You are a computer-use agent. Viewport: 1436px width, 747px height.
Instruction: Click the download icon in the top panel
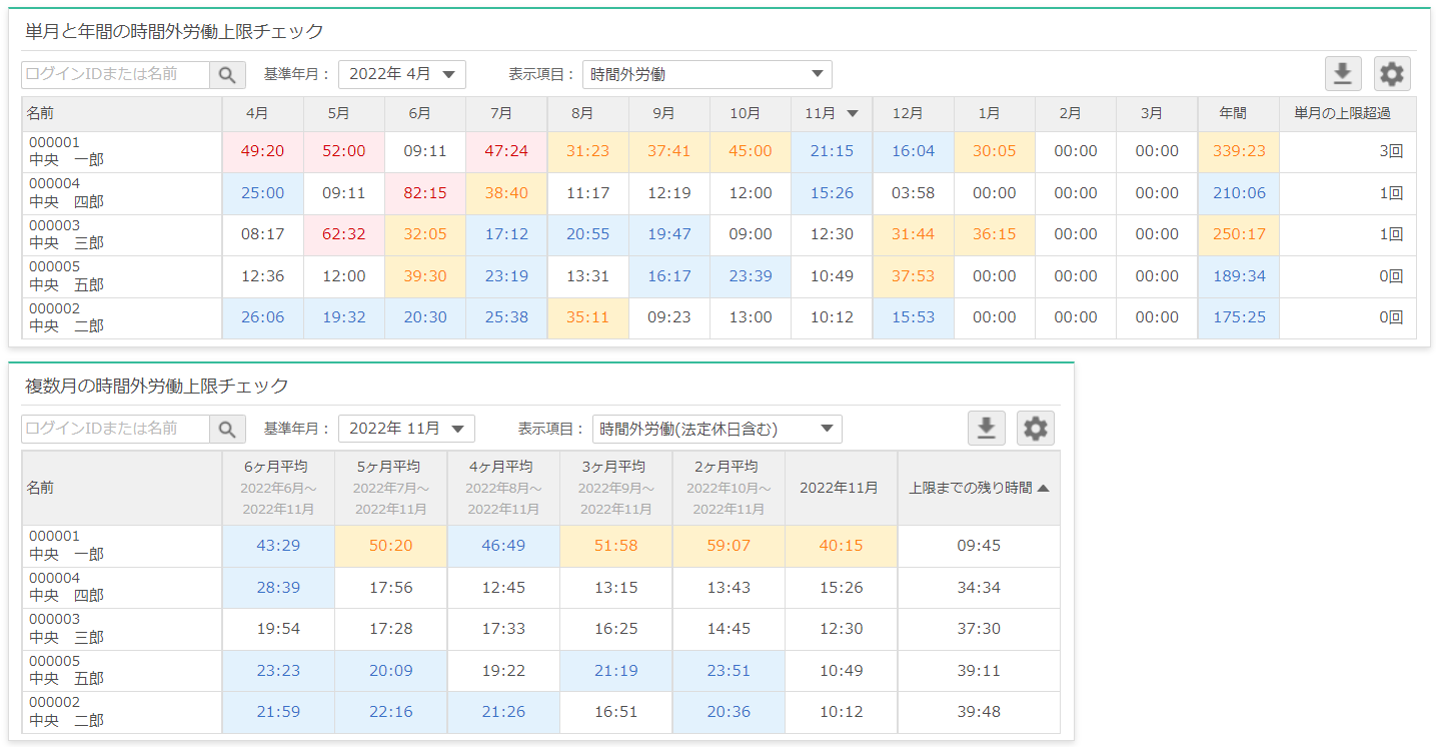[x=1343, y=73]
